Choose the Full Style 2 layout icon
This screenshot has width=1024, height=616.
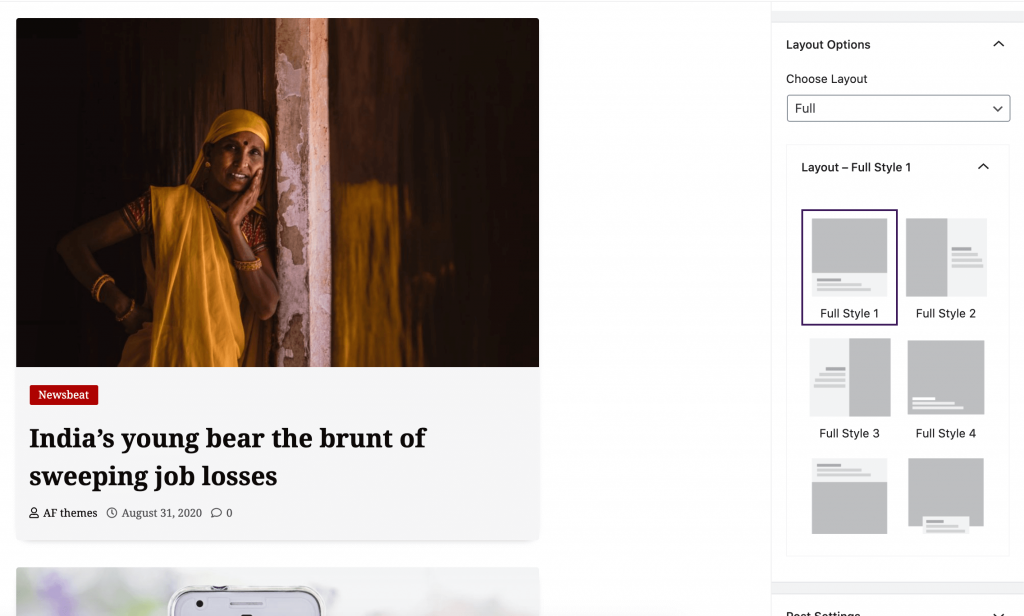point(946,257)
